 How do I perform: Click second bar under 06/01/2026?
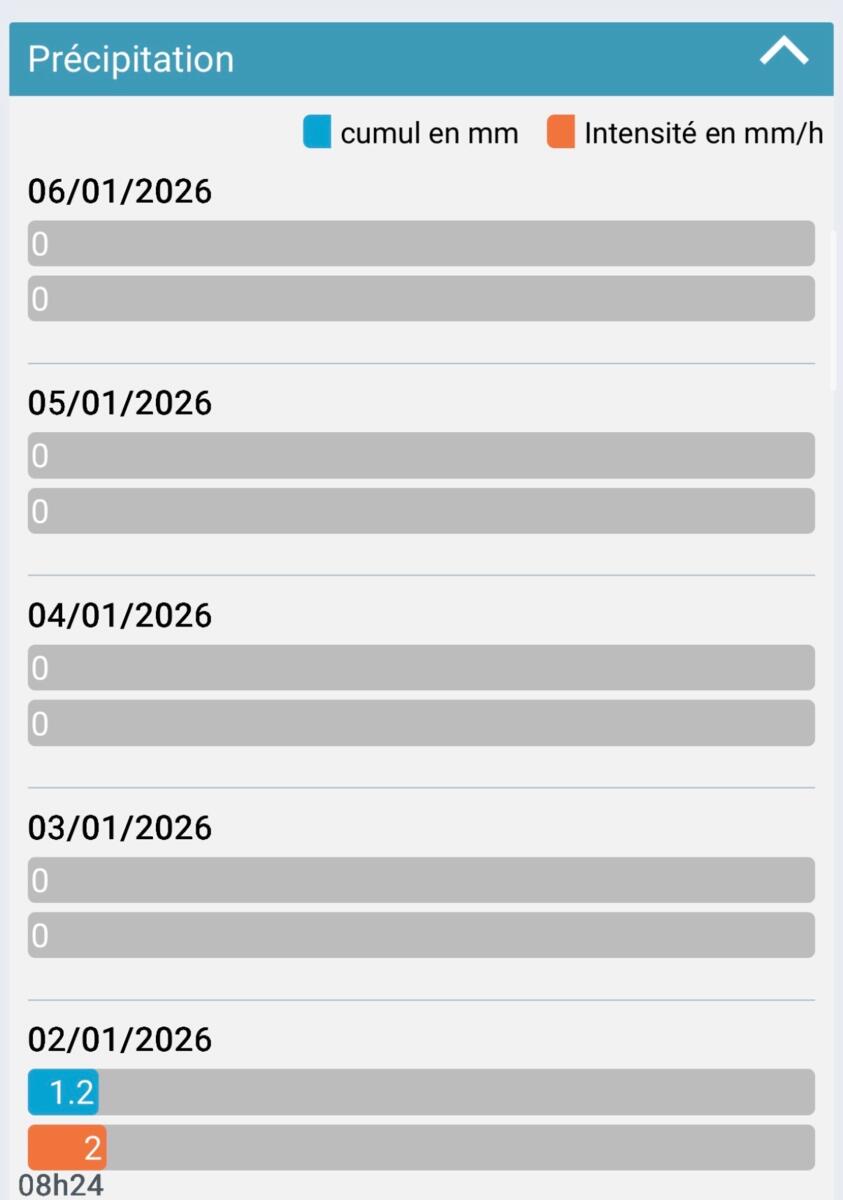[421, 298]
